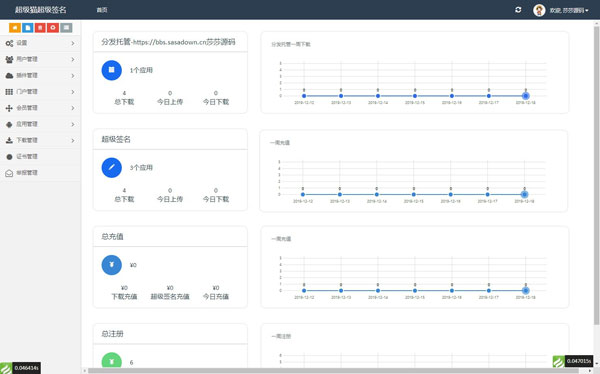The width and height of the screenshot is (600, 374).
Task: Click the user avatar picture
Action: (x=539, y=10)
